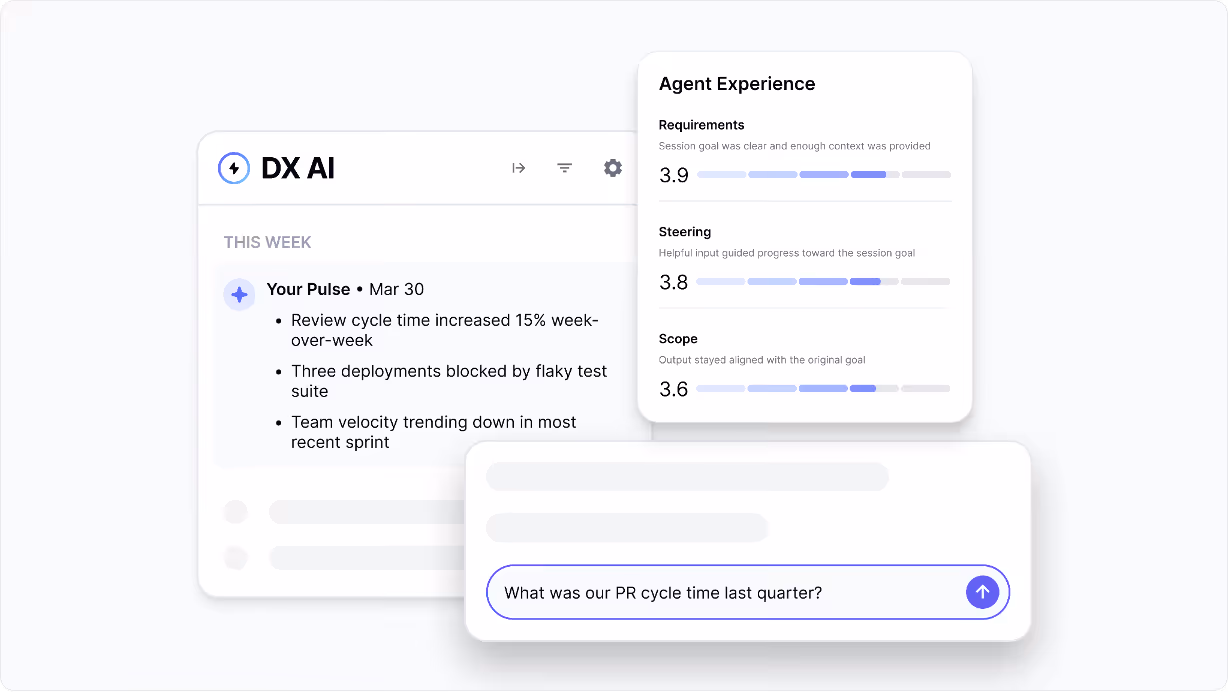Viewport: 1228px width, 692px height.
Task: Click the Output stayed aligned description
Action: [x=762, y=360]
